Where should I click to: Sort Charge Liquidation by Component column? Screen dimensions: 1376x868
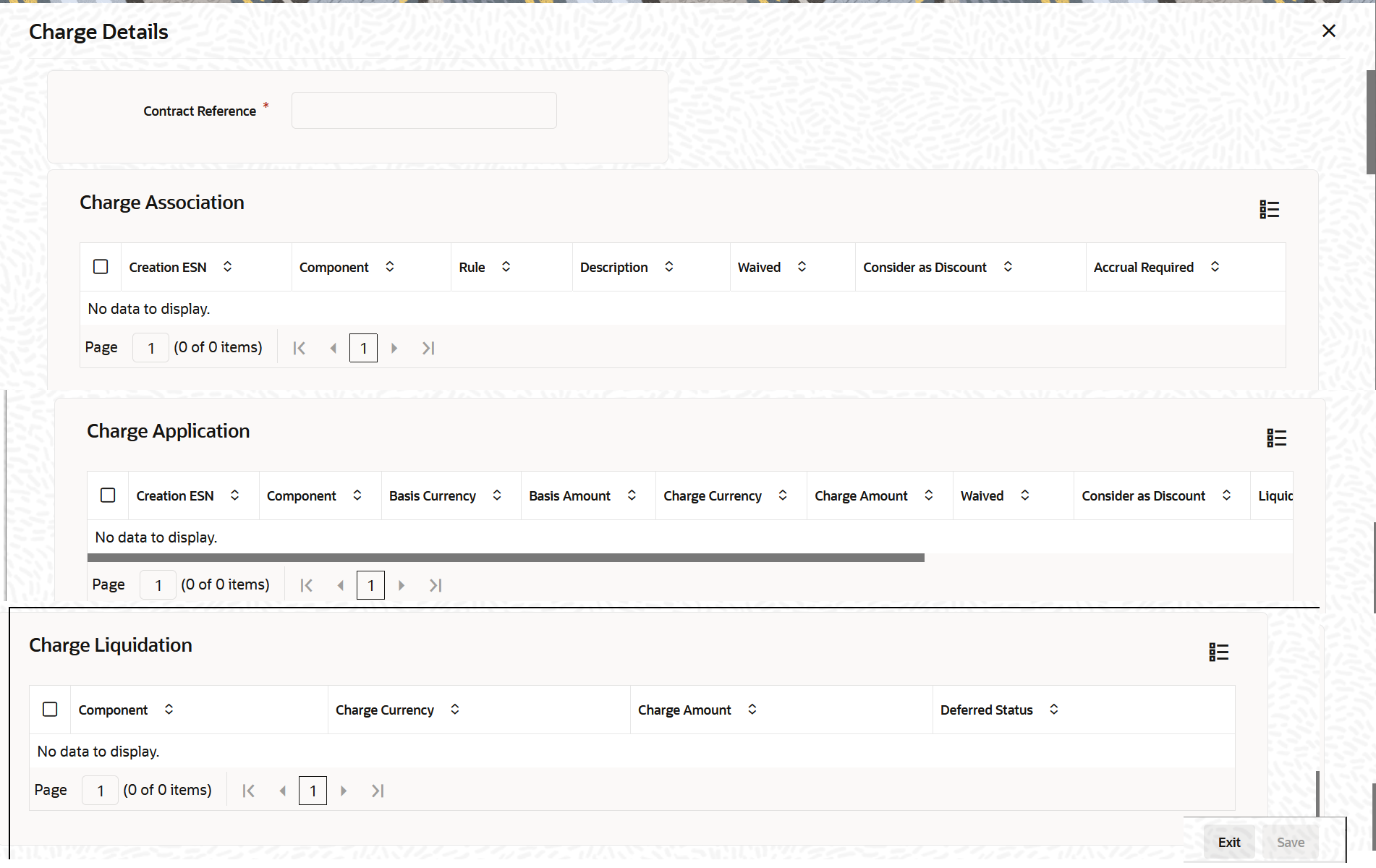pyautogui.click(x=169, y=710)
